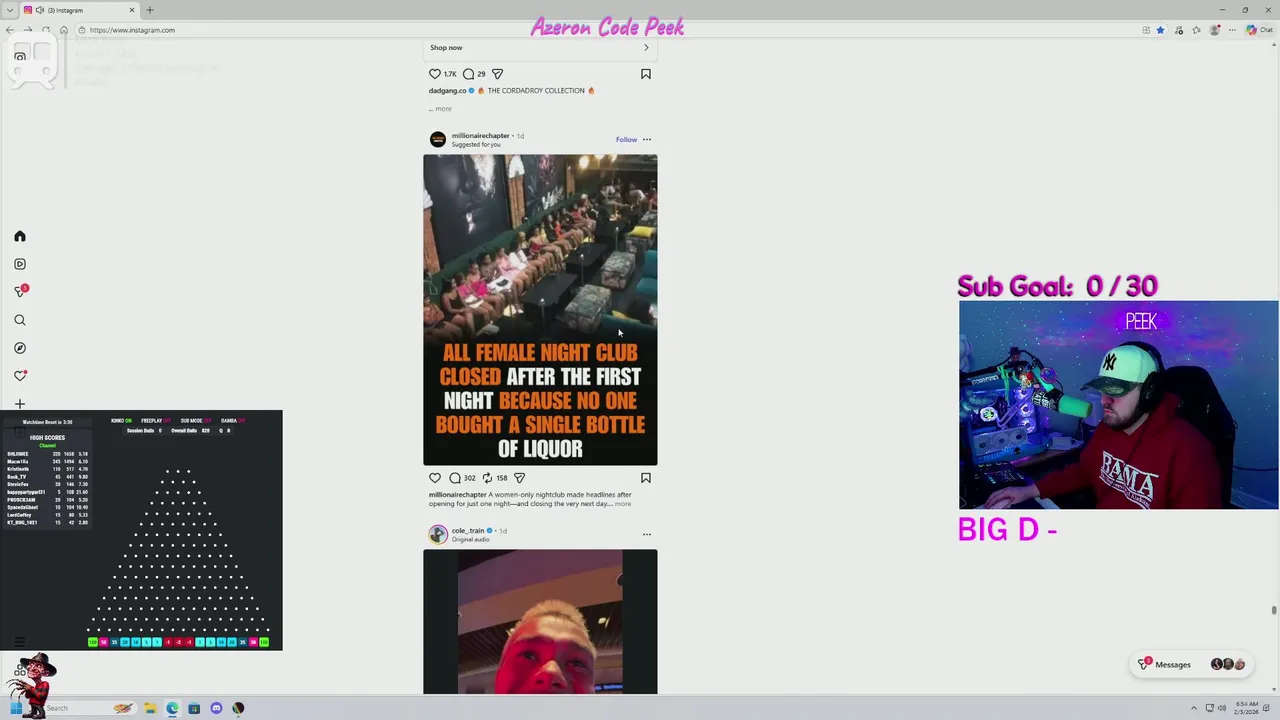The width and height of the screenshot is (1280, 720).
Task: Save the dadgang.co post with bookmark icon
Action: click(x=646, y=74)
